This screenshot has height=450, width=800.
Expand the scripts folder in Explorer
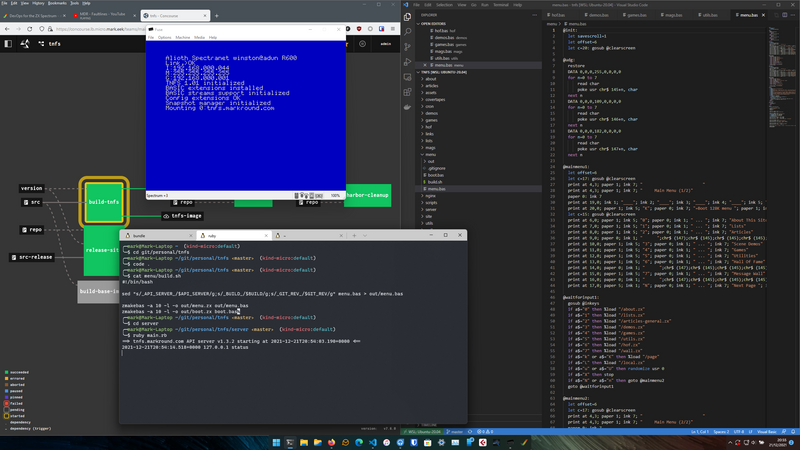(430, 202)
